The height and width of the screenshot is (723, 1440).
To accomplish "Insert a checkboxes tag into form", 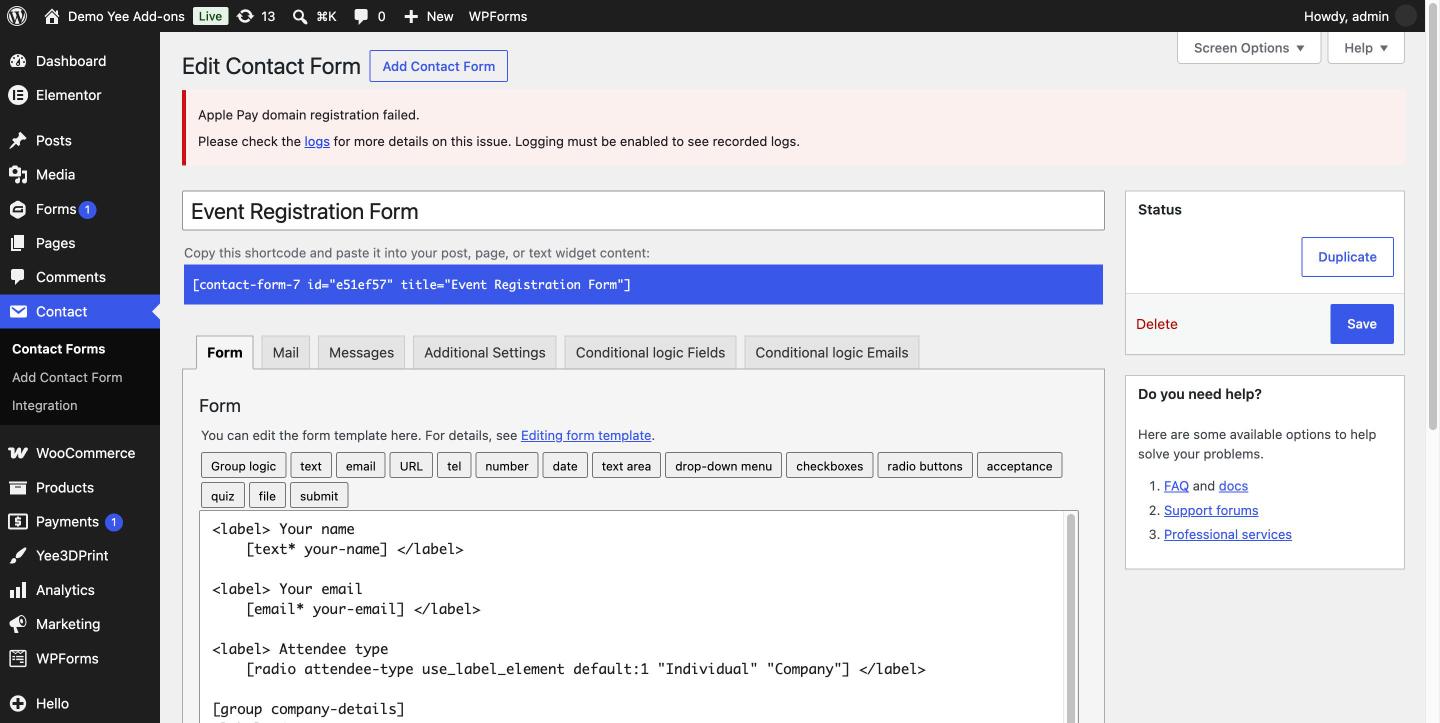I will point(829,466).
